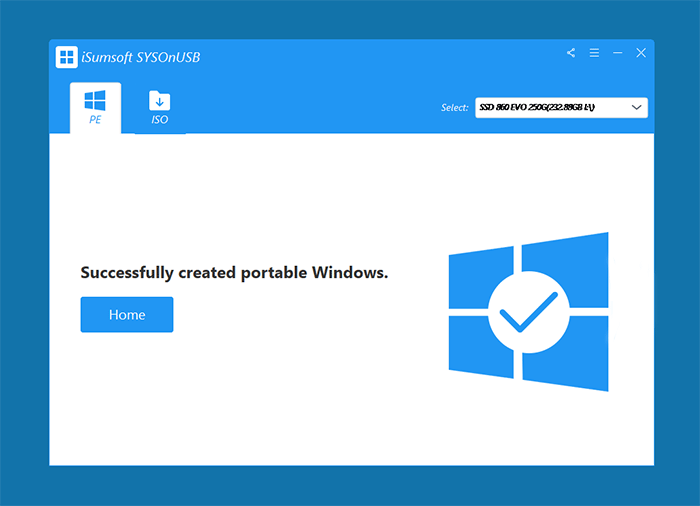Screen dimensions: 700x506
Task: Click the Home button
Action: (x=127, y=314)
